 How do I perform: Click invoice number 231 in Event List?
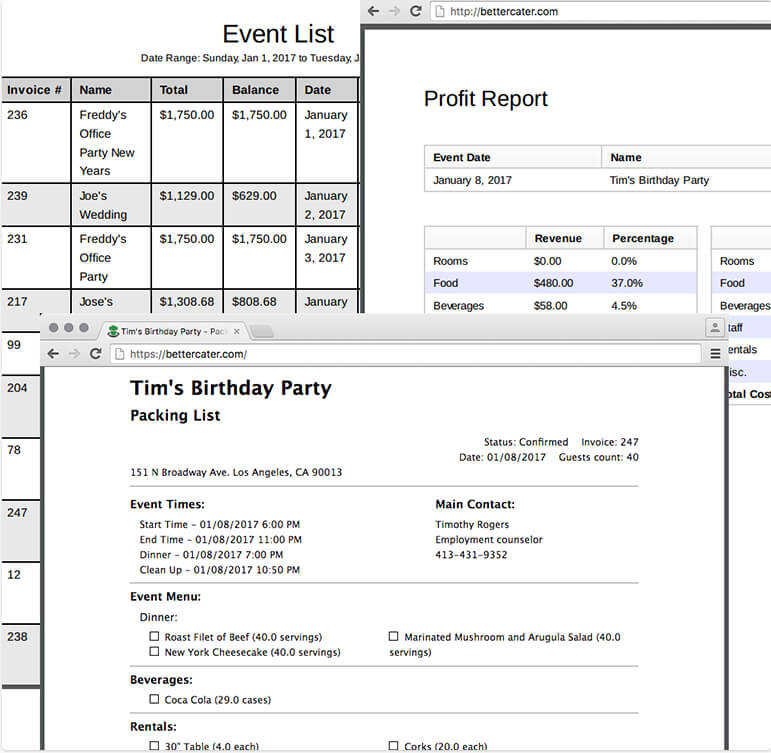coord(17,239)
